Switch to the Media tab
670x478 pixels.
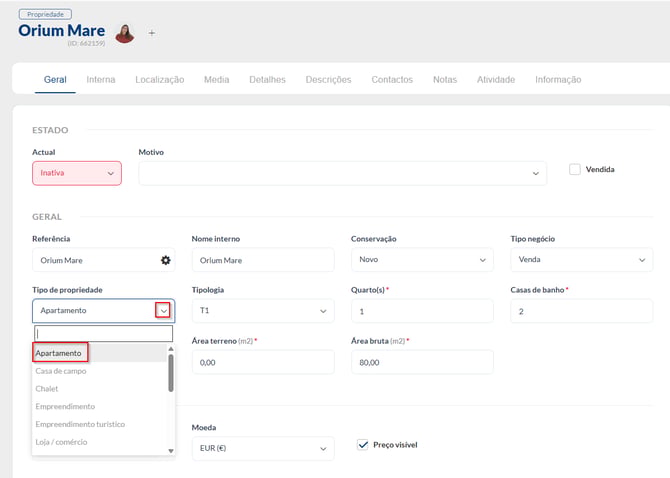click(x=217, y=79)
